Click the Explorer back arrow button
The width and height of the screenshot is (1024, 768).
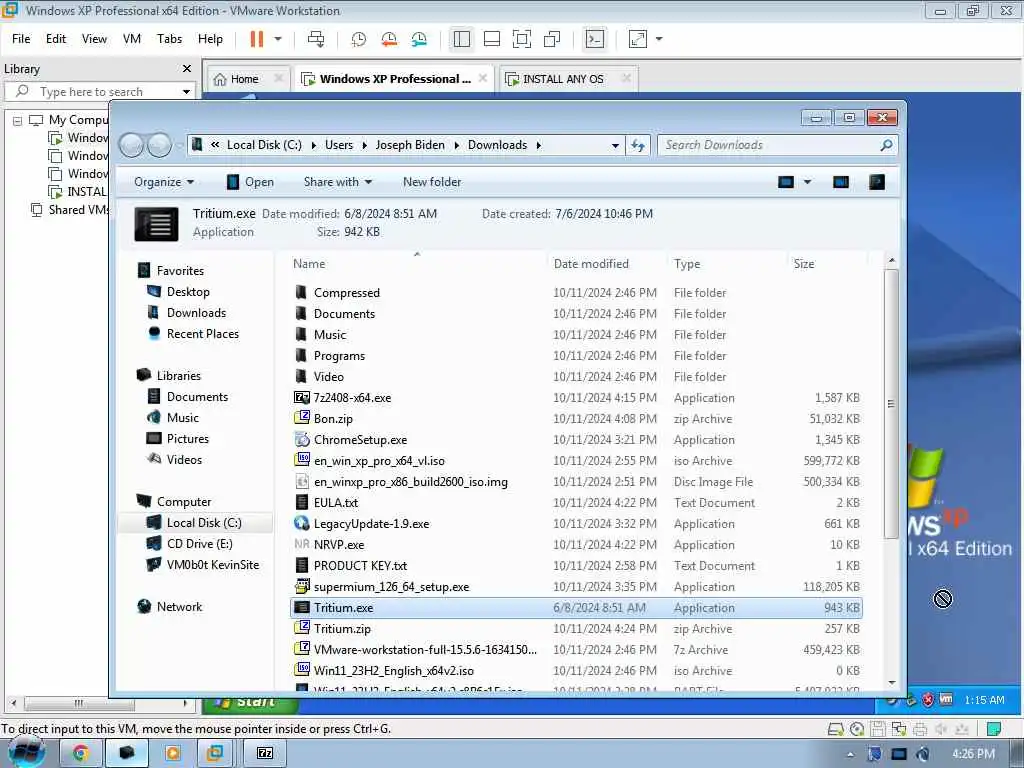(131, 145)
